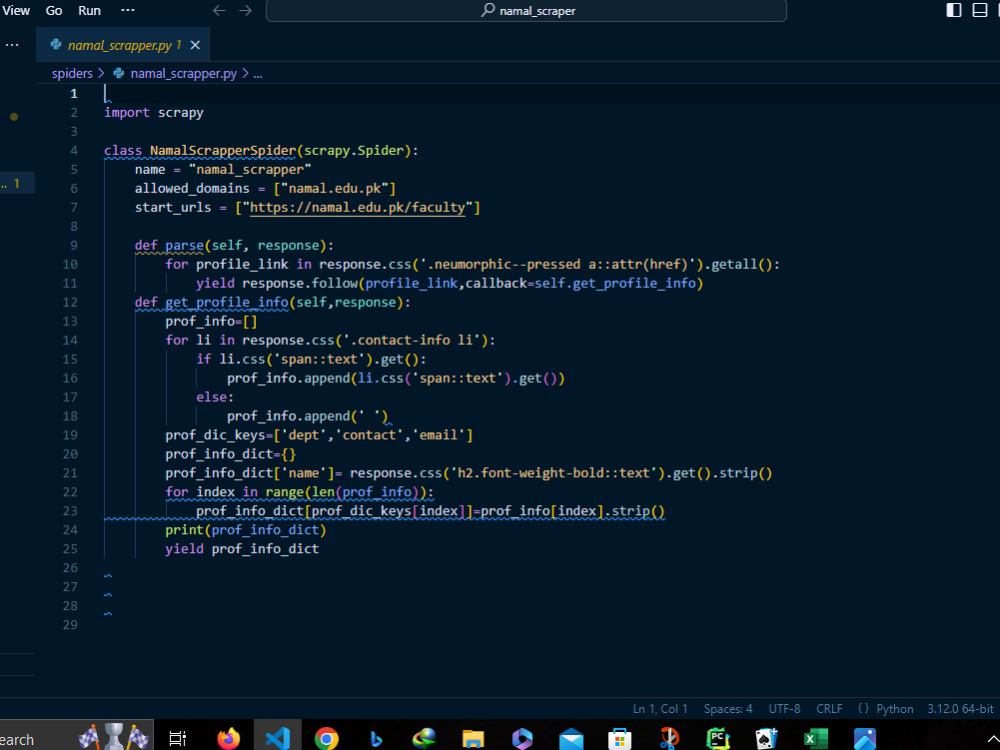1000x750 pixels.
Task: Click the 'Ln 1, Col 1' status entry
Action: (660, 709)
